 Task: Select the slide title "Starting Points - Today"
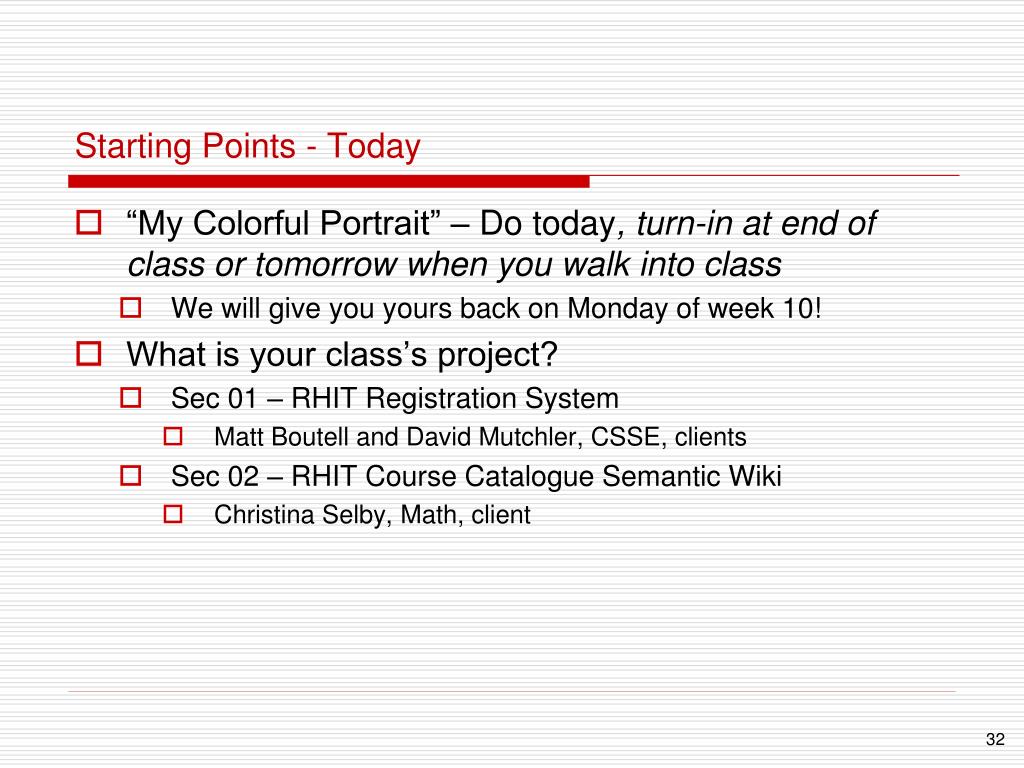[248, 146]
